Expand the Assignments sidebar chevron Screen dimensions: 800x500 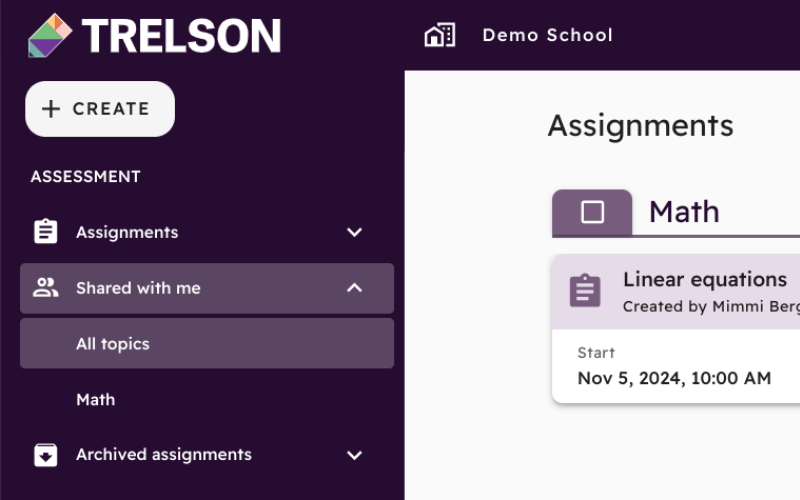[354, 232]
